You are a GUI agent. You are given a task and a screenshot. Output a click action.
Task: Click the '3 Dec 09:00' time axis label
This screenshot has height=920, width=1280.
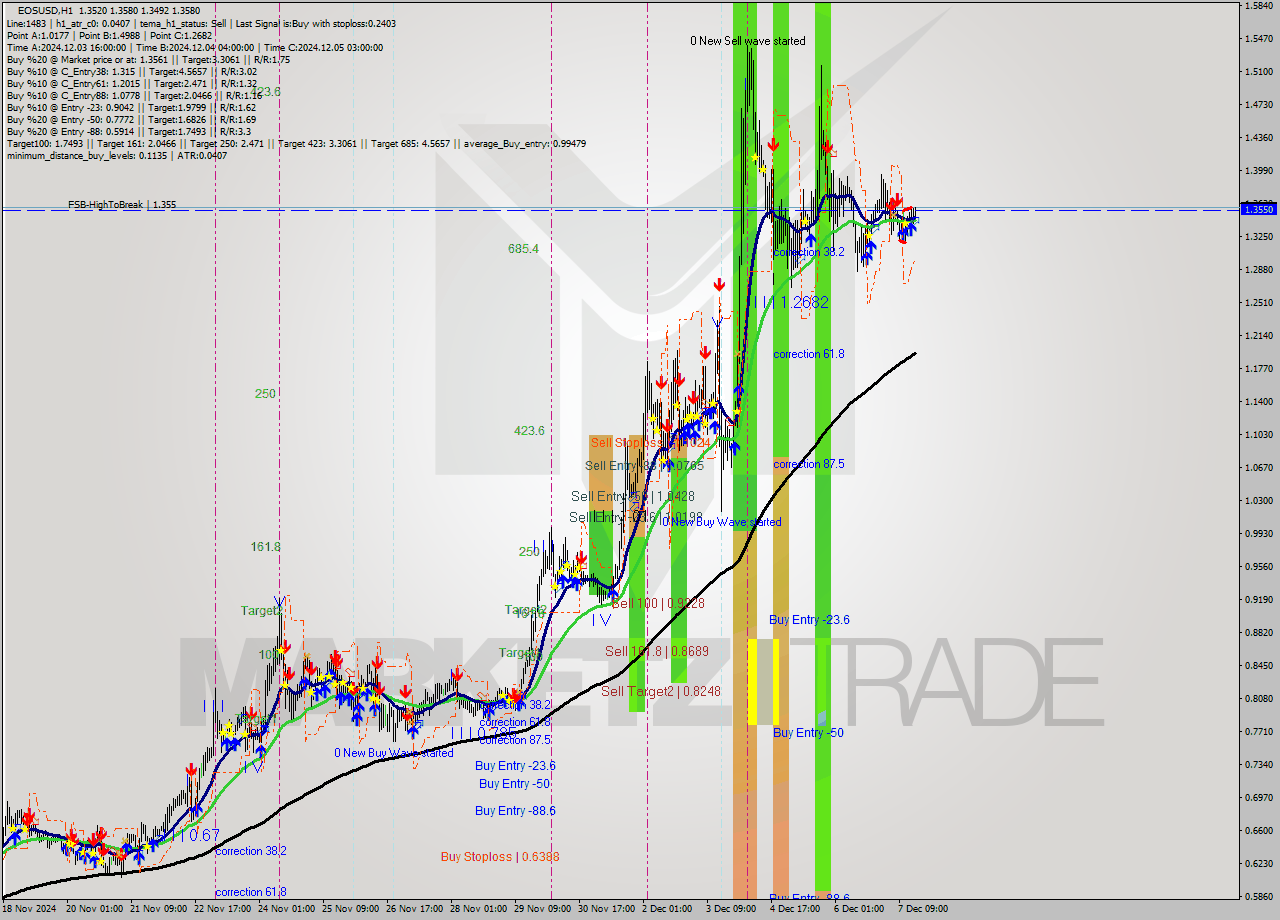click(730, 909)
